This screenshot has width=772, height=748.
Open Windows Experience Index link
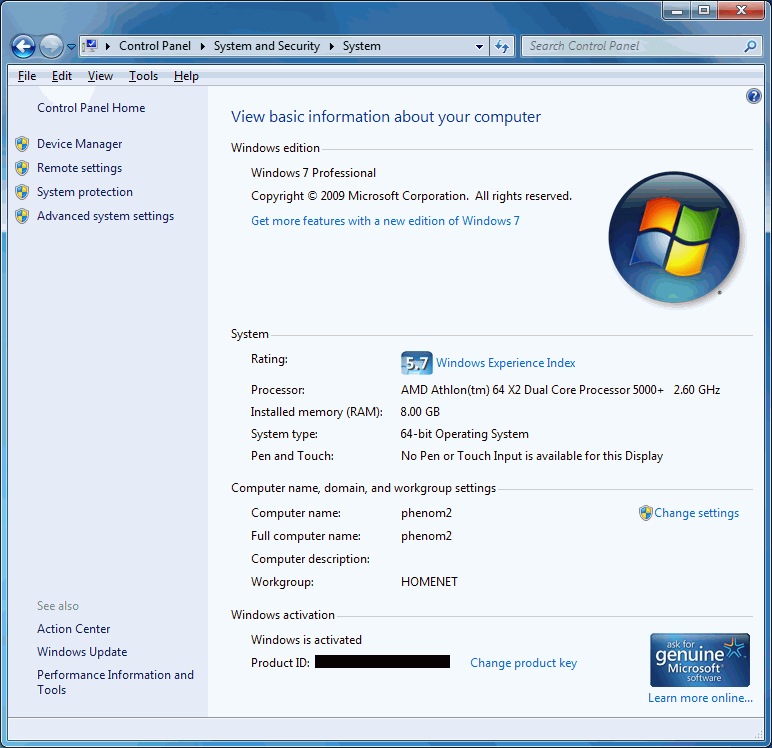[506, 363]
